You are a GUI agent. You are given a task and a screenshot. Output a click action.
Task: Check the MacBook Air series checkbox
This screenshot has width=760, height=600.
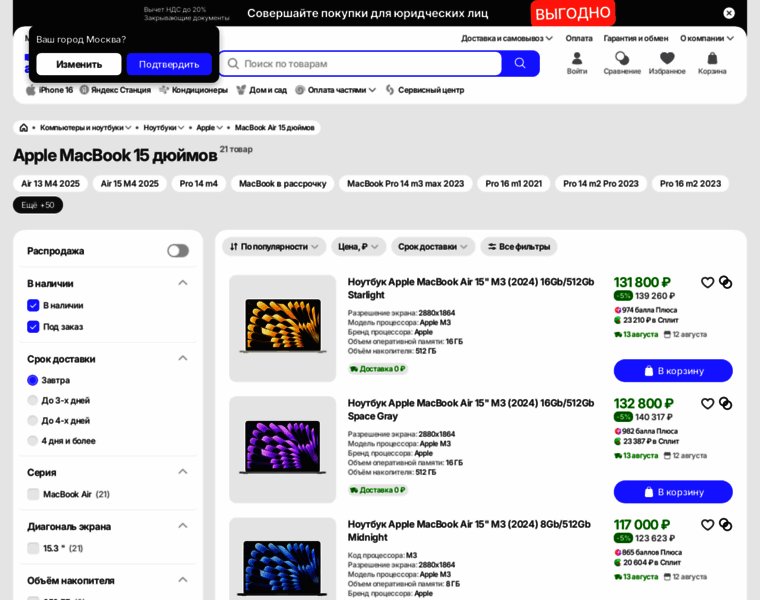pos(33,494)
